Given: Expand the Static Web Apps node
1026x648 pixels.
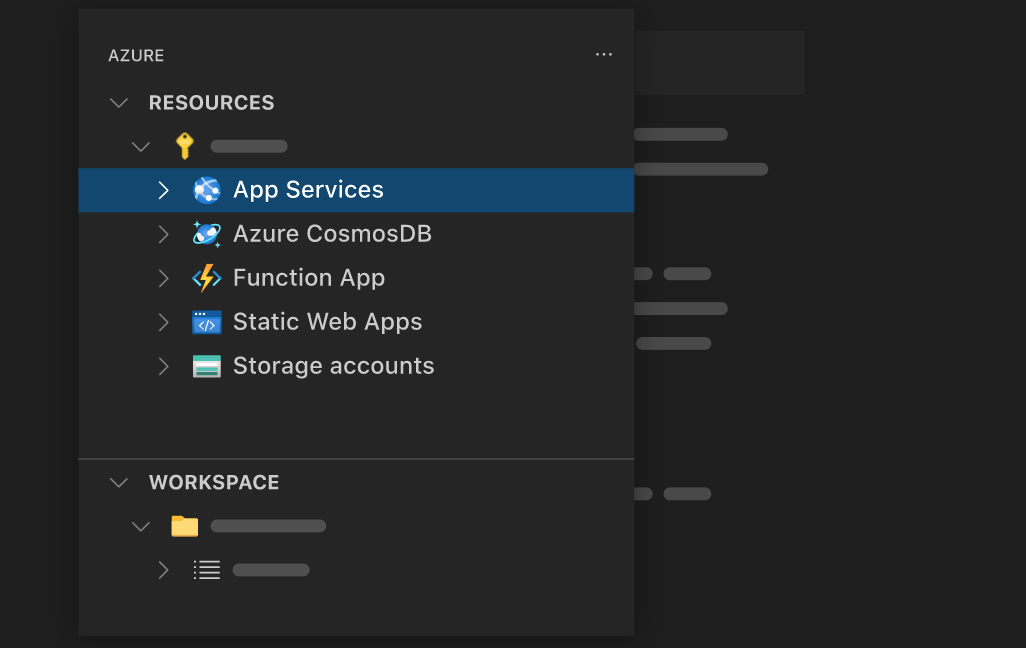Looking at the screenshot, I should pos(163,322).
